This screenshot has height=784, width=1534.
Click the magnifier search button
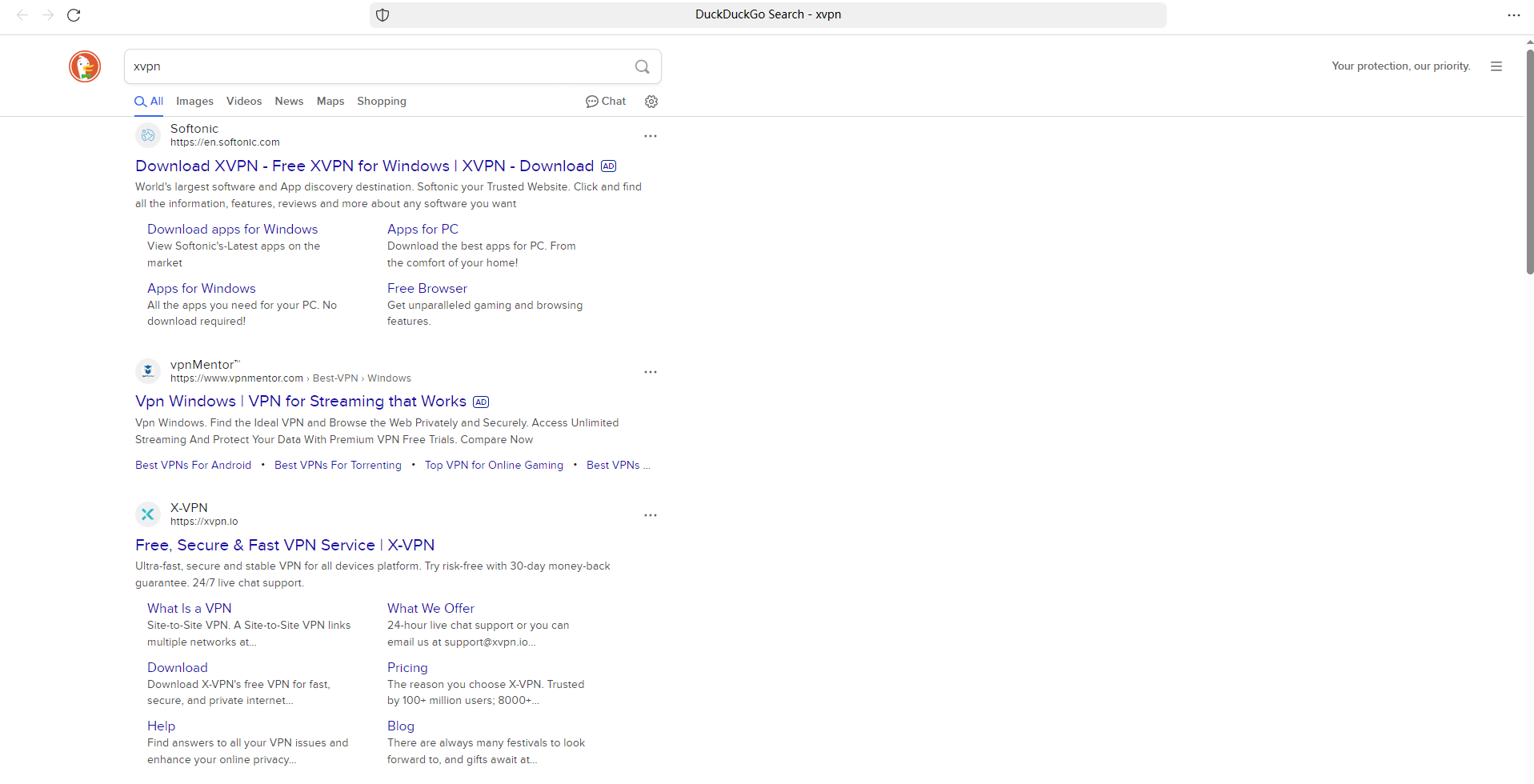(642, 66)
